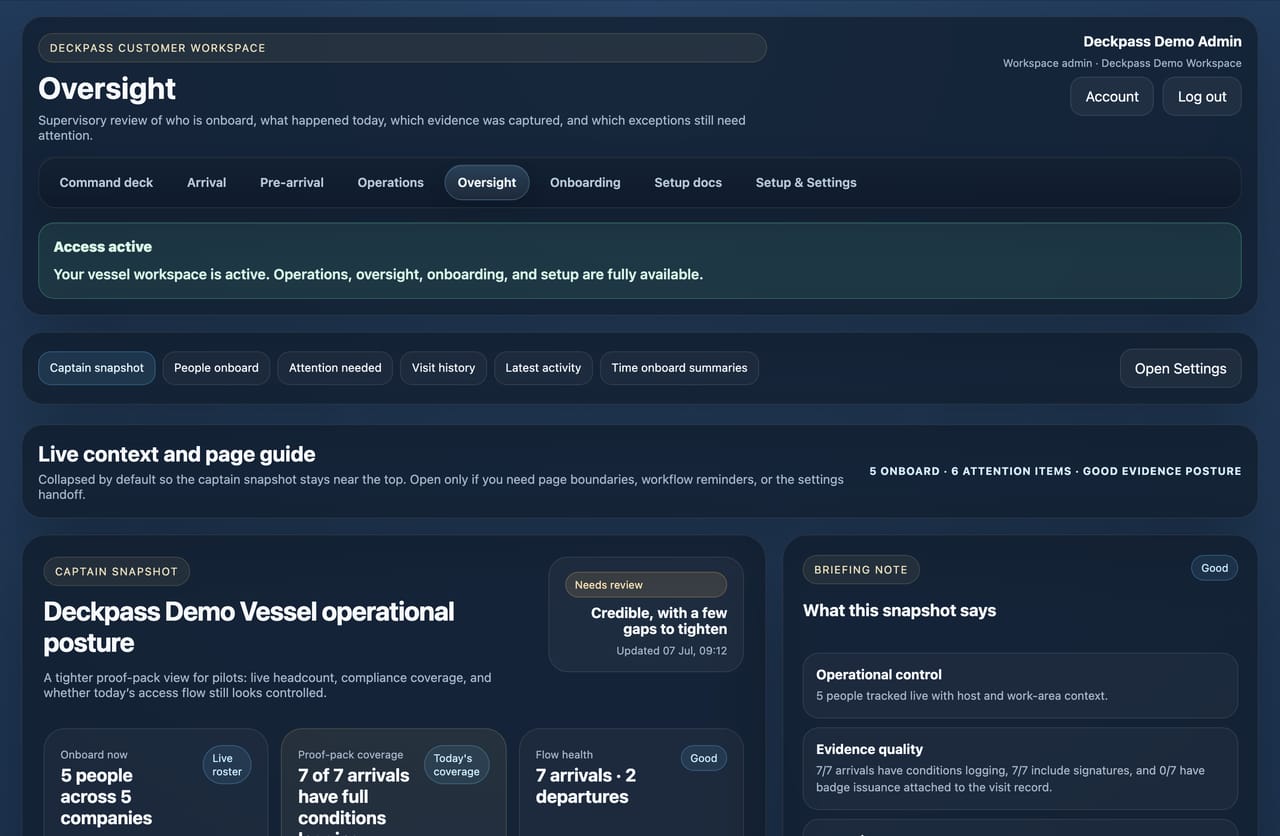Screen dimensions: 1280x836
Task: Click the Credible, with a few gaps text
Action: 659,621
